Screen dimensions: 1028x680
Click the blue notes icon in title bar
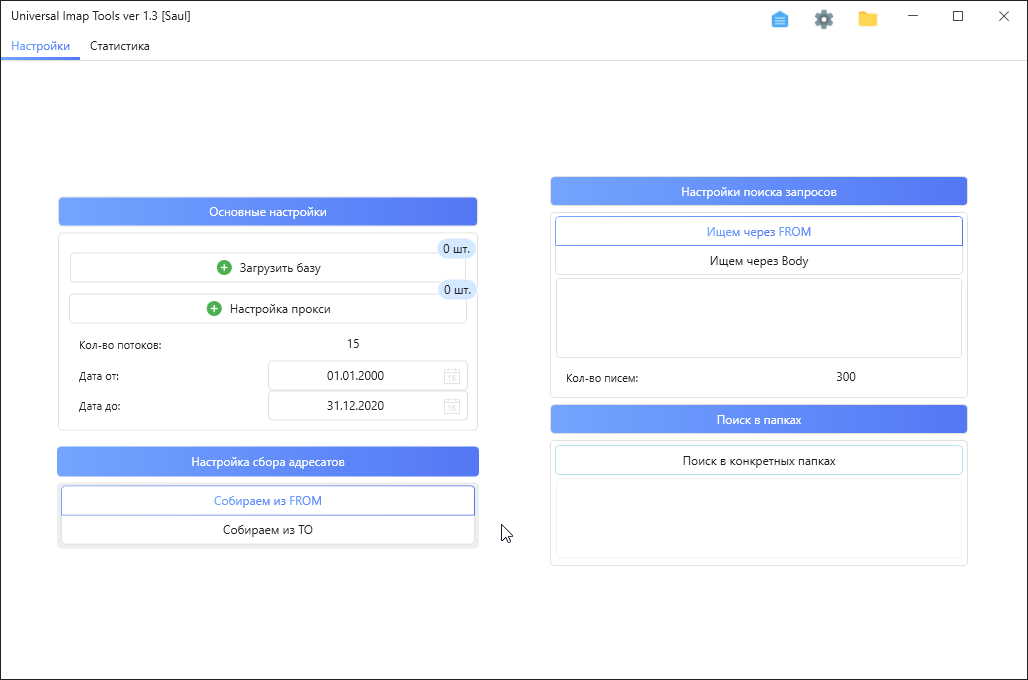pyautogui.click(x=780, y=19)
